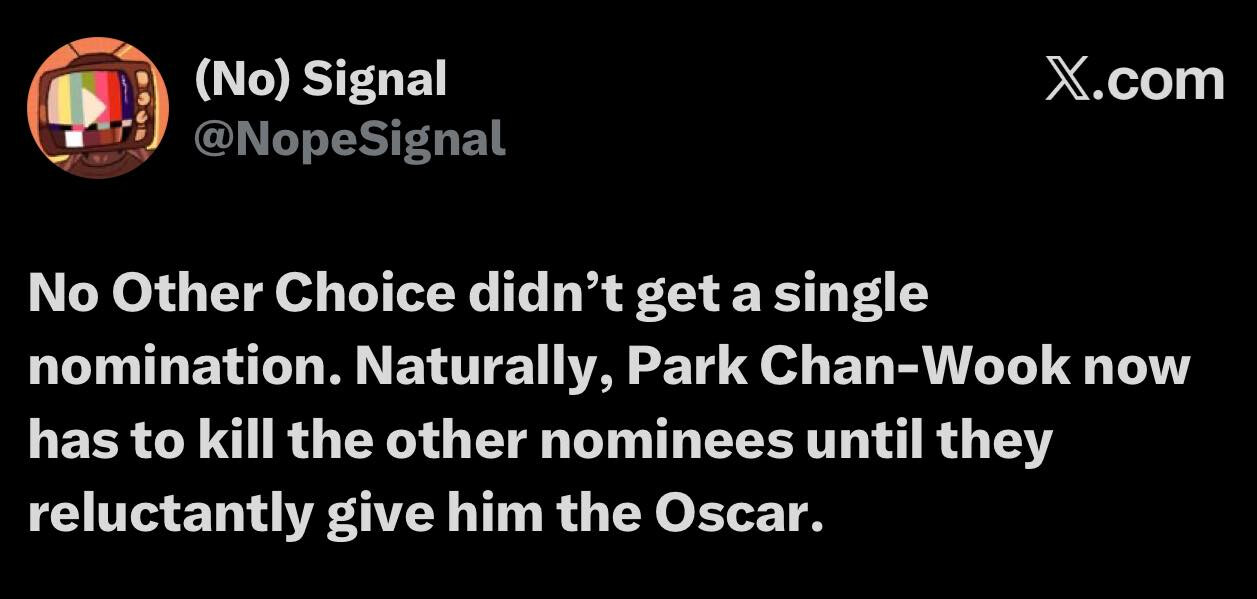This screenshot has height=599, width=1257.
Task: Click the X logo beside .com
Action: pyautogui.click(x=1070, y=81)
